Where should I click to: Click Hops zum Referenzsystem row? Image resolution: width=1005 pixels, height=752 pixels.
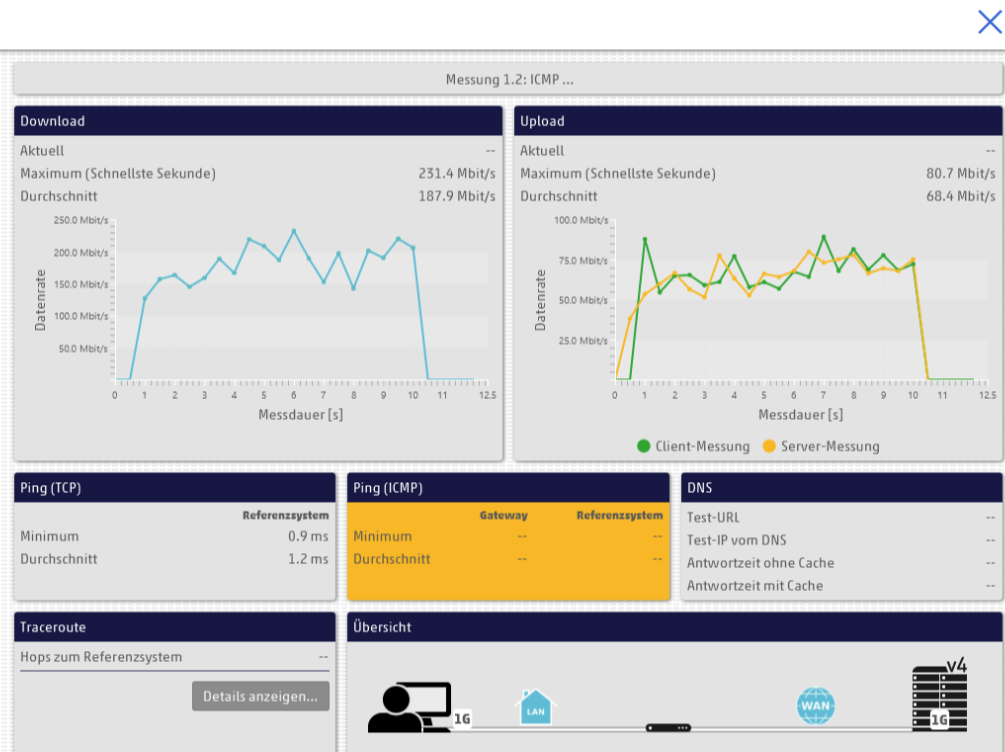[x=174, y=657]
